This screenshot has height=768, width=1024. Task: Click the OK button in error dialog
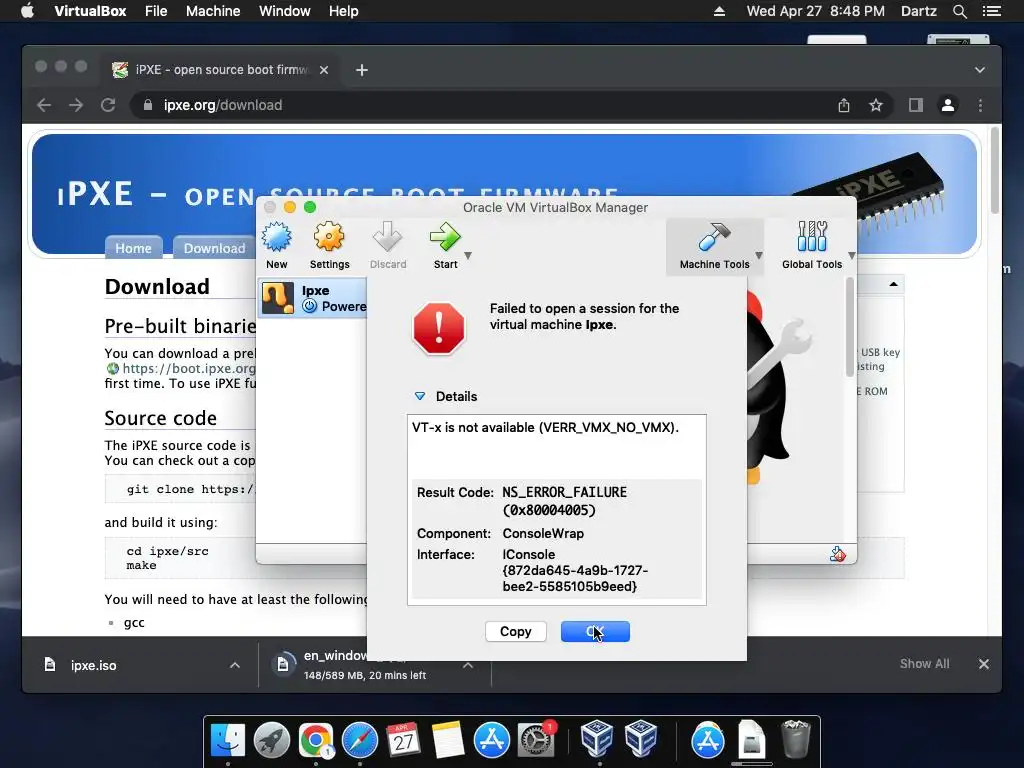coord(595,632)
